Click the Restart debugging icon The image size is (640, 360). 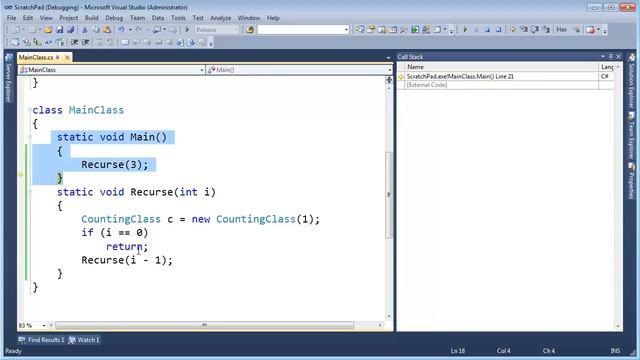coord(498,30)
